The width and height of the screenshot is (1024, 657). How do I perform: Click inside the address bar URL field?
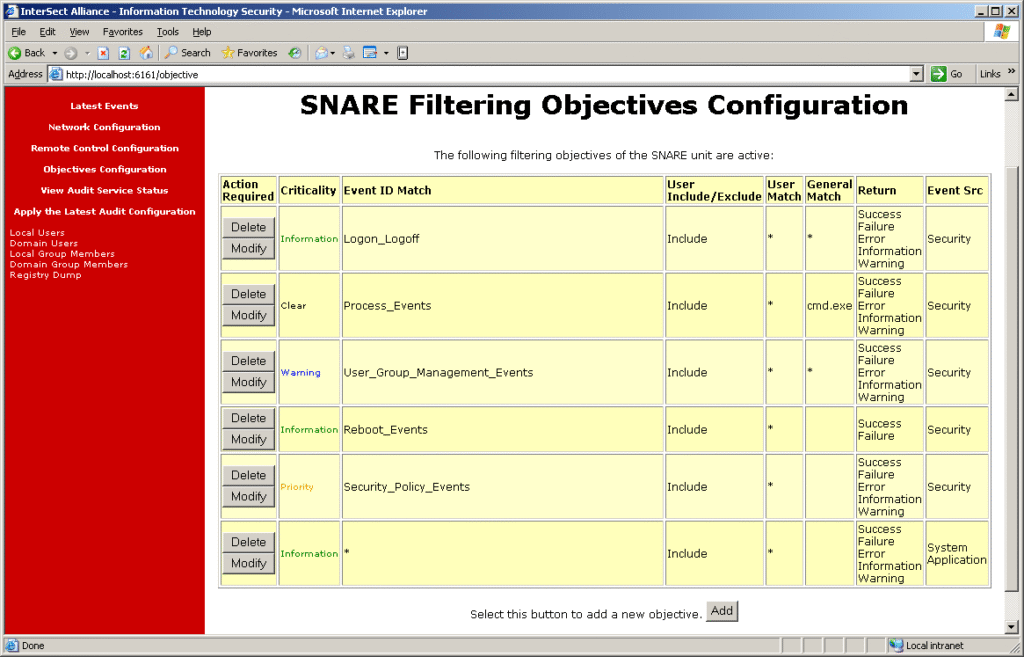[480, 74]
